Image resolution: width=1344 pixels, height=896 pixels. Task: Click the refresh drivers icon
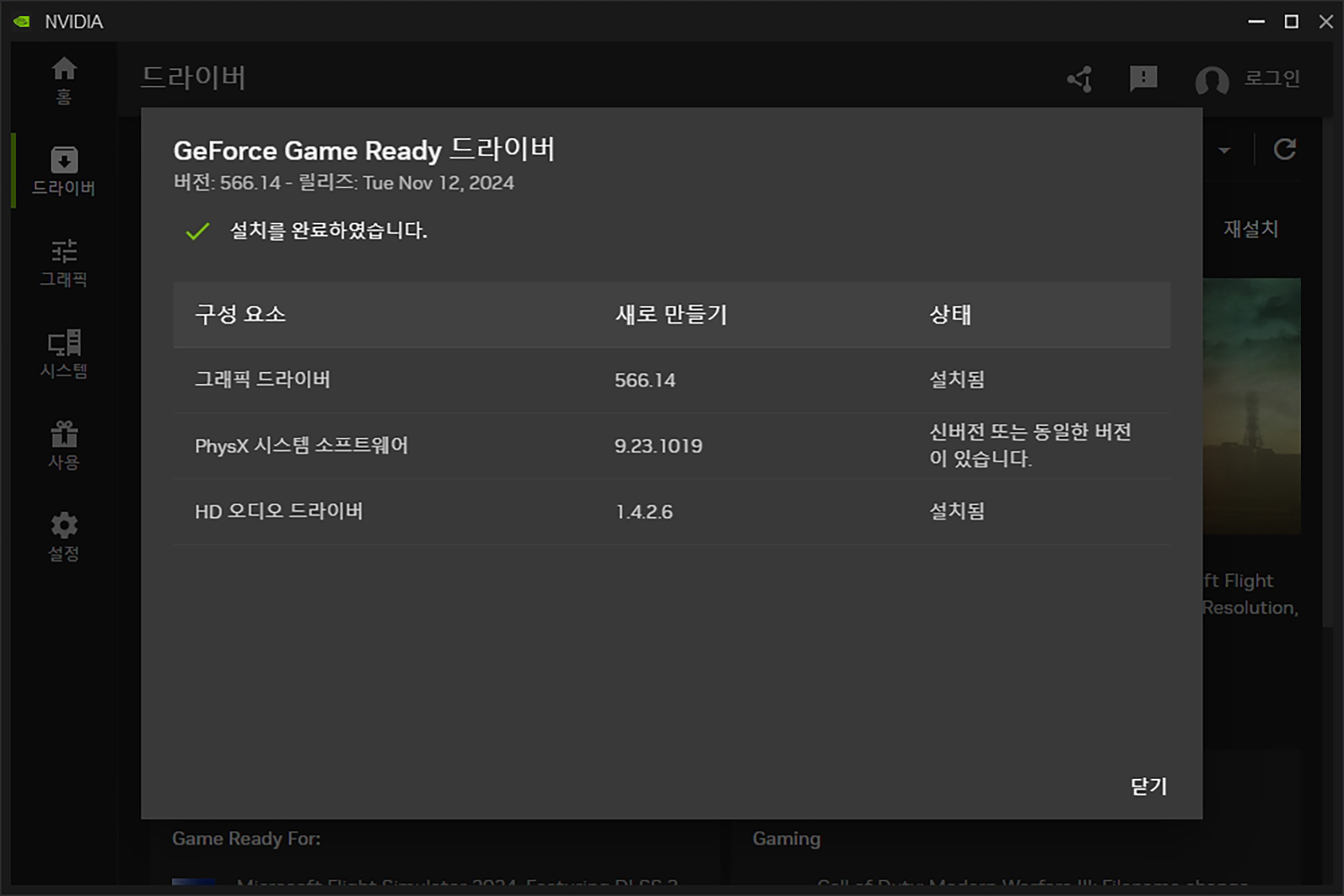pos(1285,149)
